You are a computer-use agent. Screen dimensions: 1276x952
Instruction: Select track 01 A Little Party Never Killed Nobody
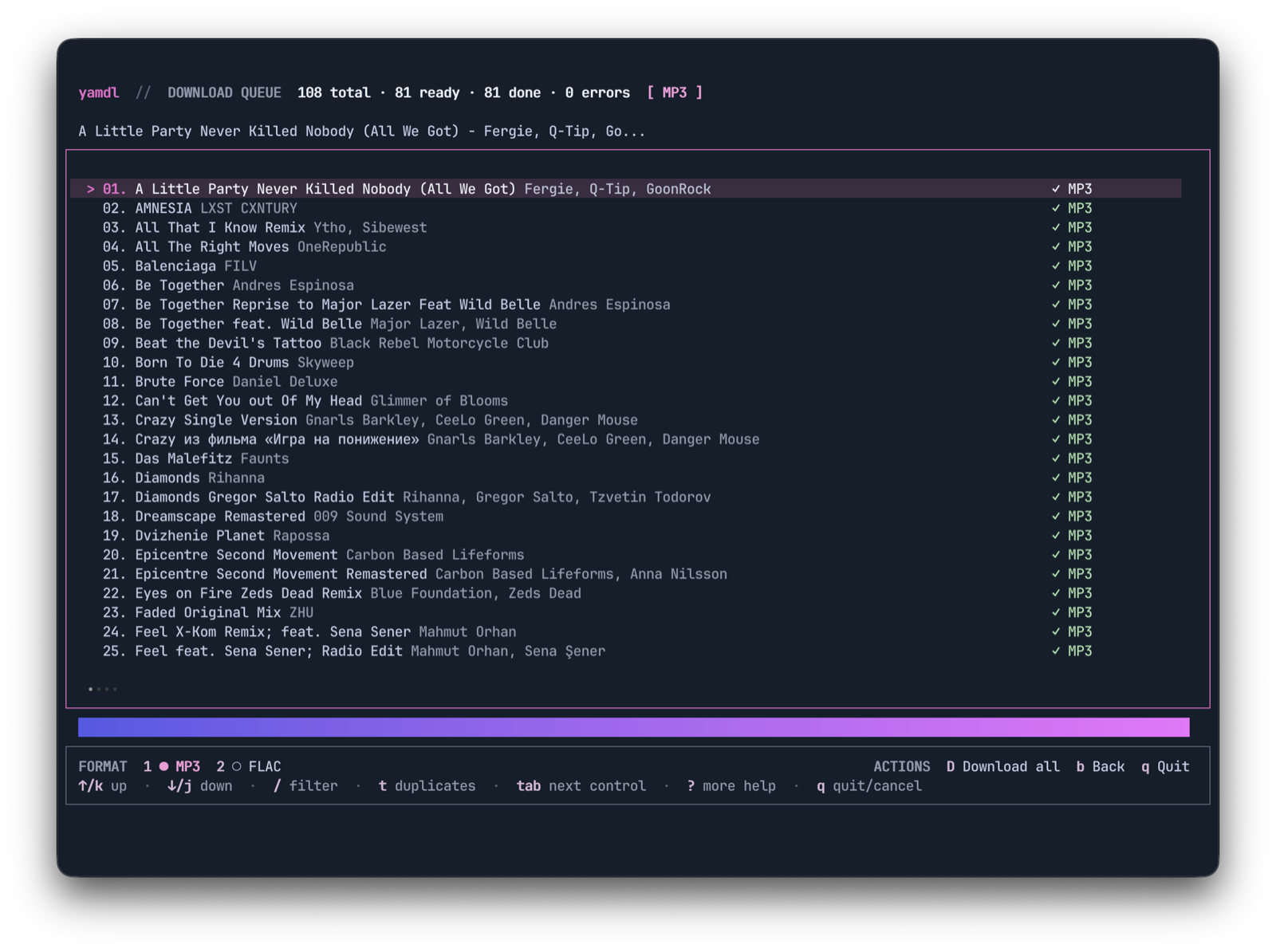(x=626, y=189)
